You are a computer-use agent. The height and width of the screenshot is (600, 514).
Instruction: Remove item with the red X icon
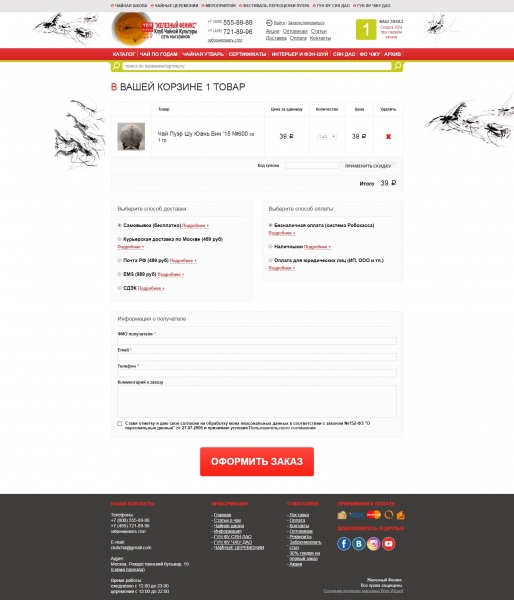click(x=388, y=137)
